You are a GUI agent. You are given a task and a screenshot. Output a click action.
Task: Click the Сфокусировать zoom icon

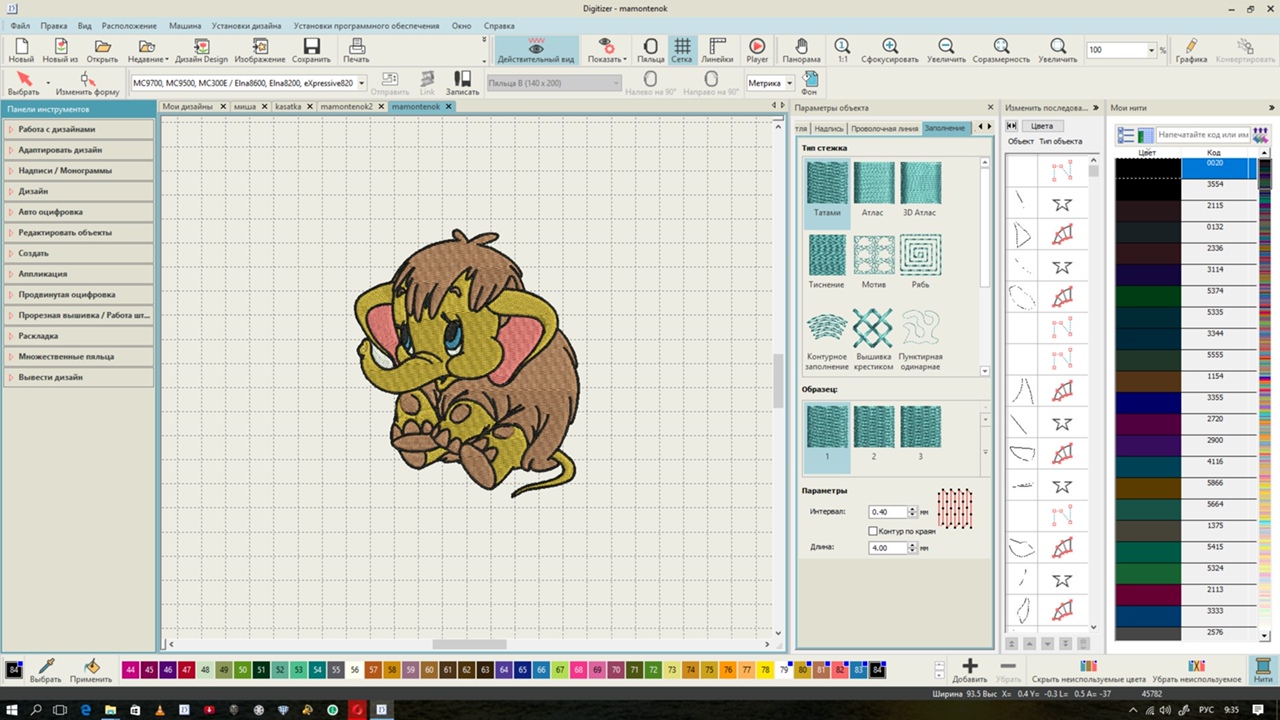pos(890,50)
